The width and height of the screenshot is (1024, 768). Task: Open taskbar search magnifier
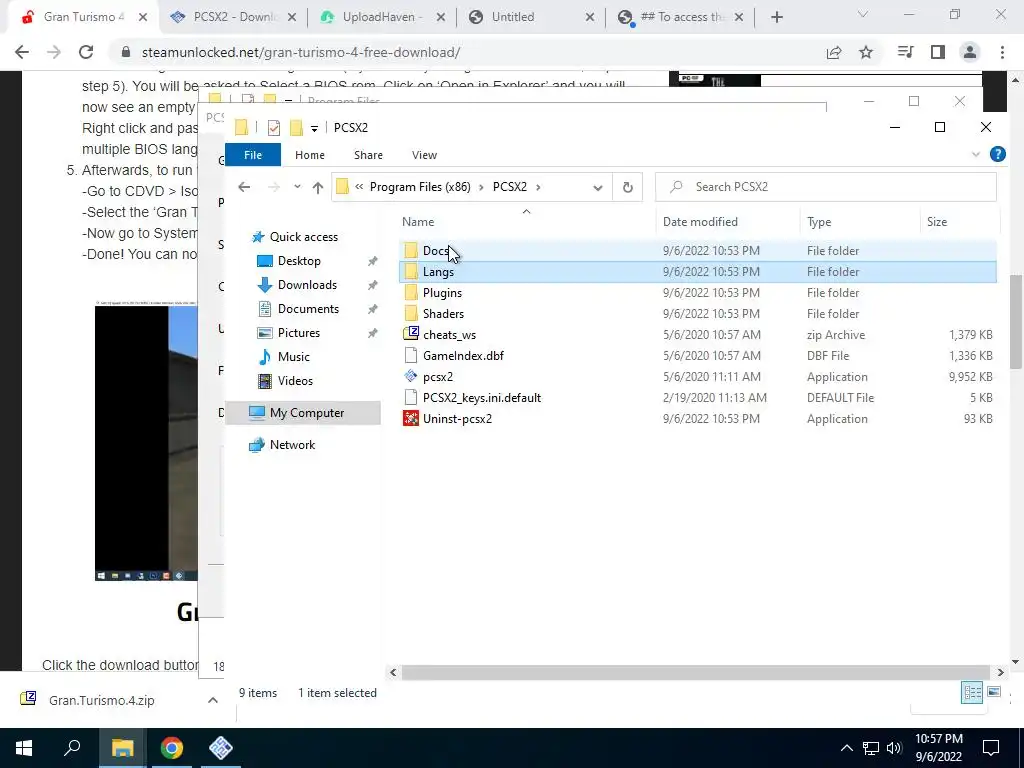coord(72,748)
